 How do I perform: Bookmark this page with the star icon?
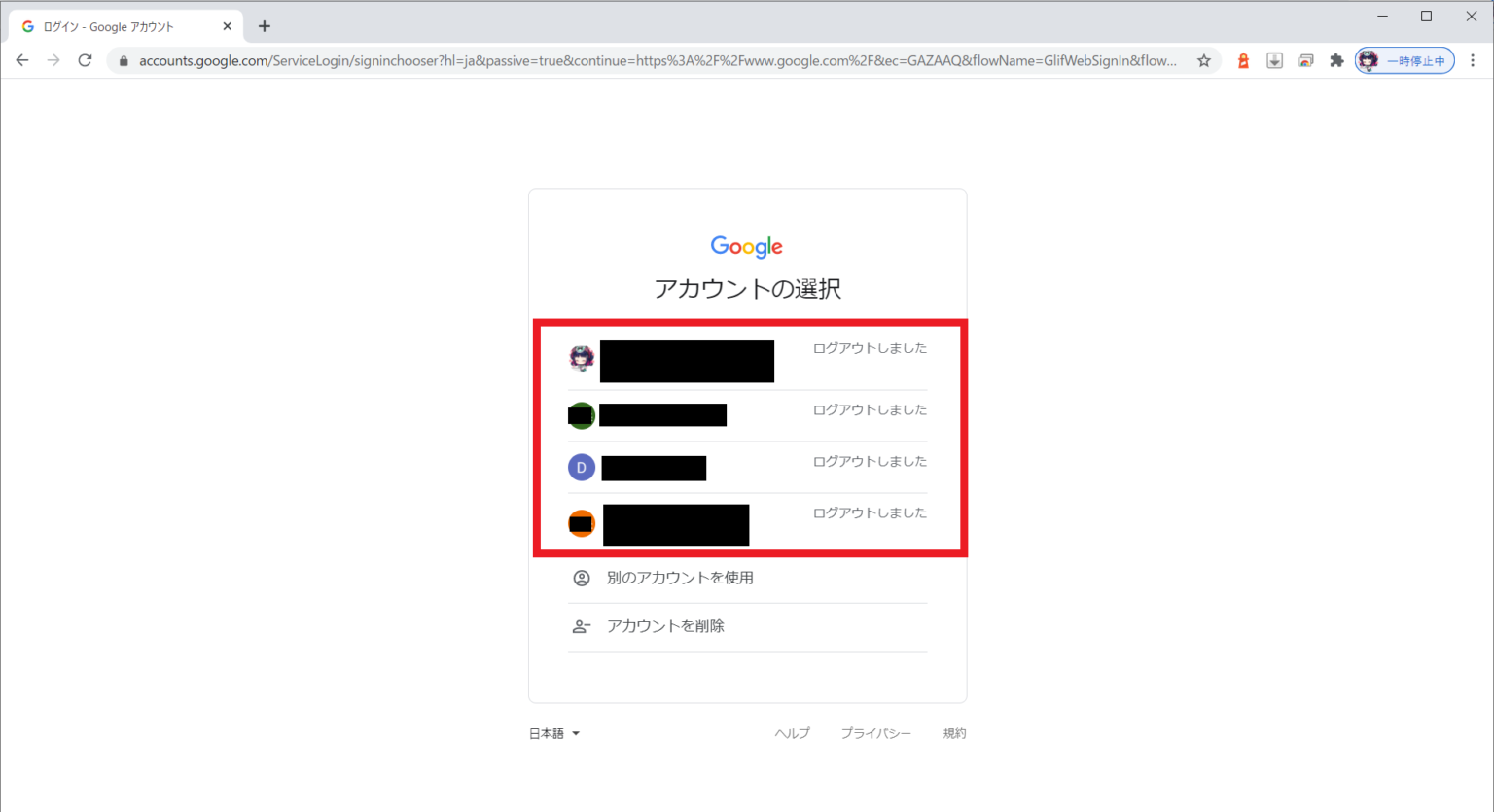click(x=1204, y=60)
